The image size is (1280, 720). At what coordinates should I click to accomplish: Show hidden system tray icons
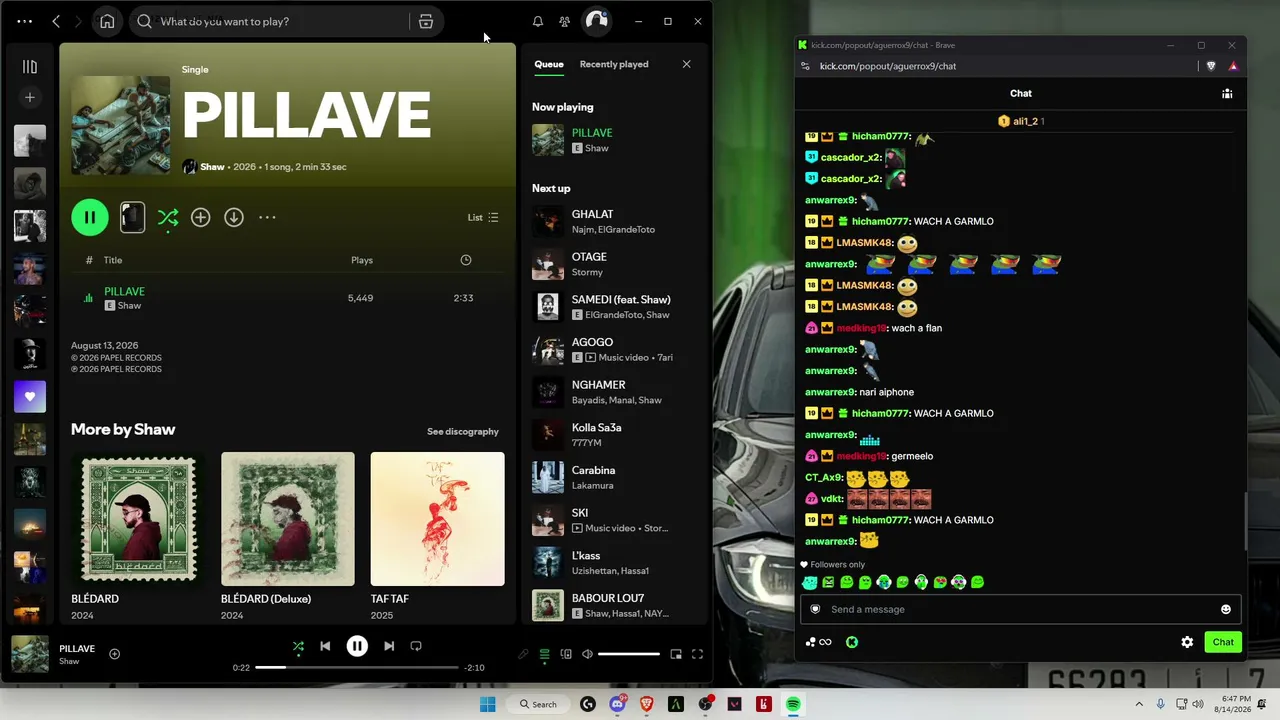[x=1139, y=704]
